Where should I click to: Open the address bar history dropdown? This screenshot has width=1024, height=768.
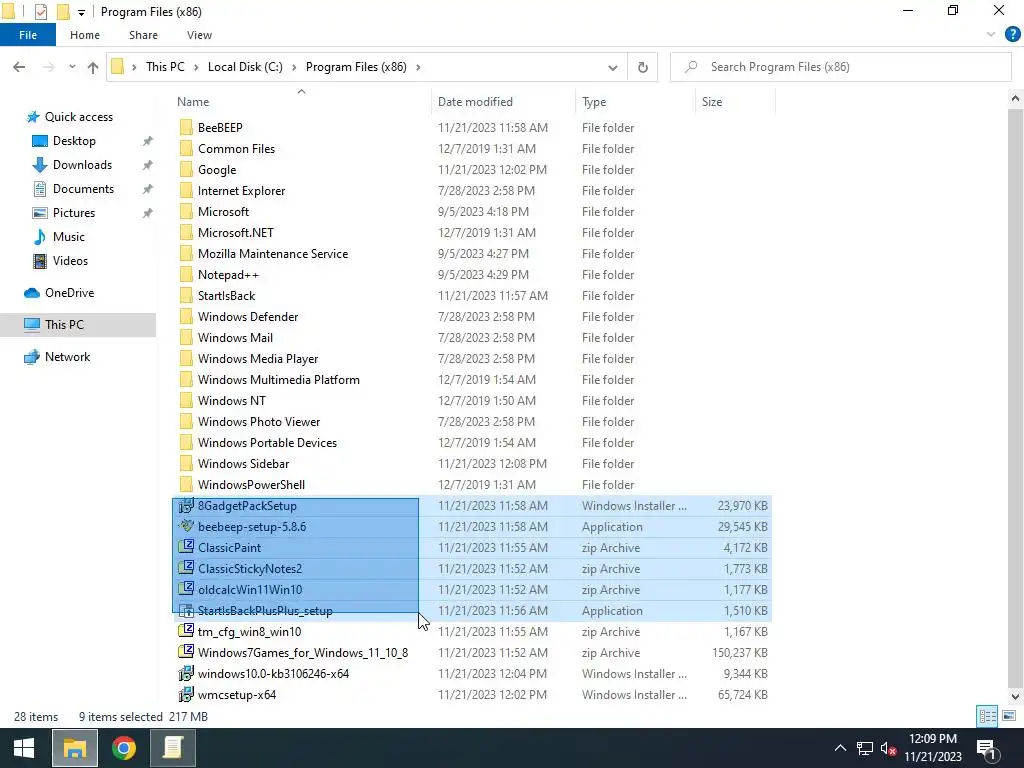(x=613, y=67)
